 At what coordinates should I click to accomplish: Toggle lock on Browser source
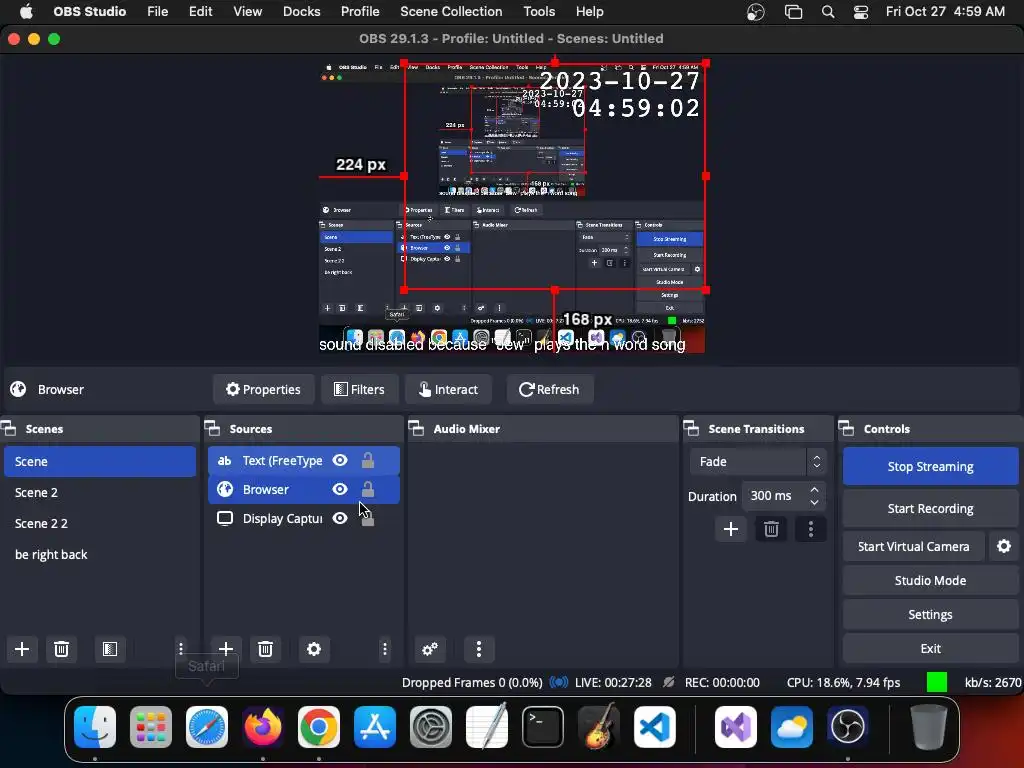coord(368,489)
